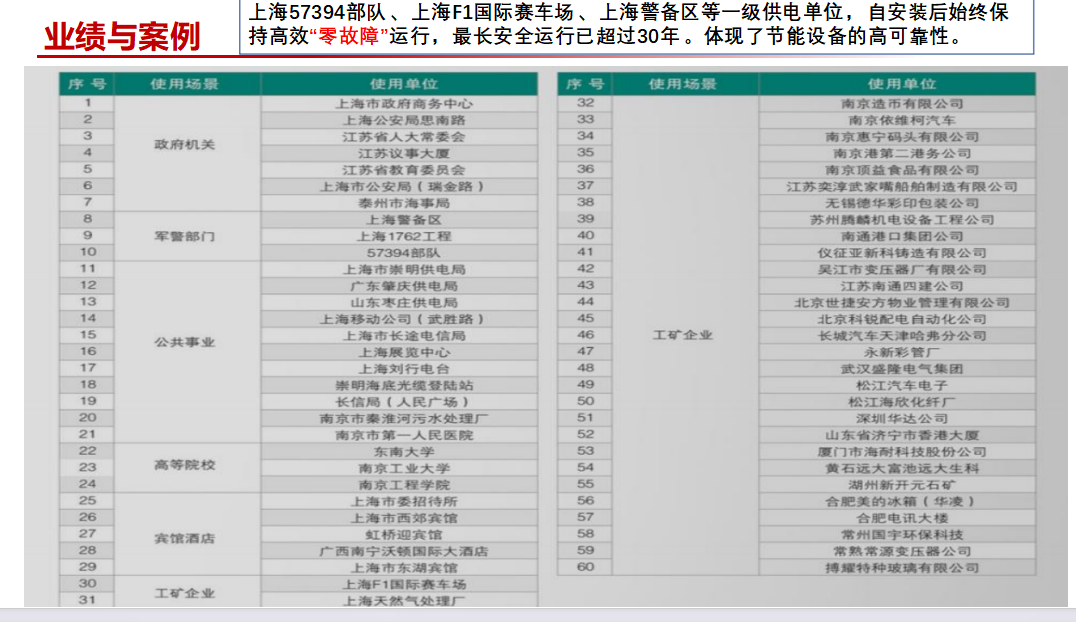Click 南通港口集团公司
Screen dimensions: 1076x622
(902, 236)
